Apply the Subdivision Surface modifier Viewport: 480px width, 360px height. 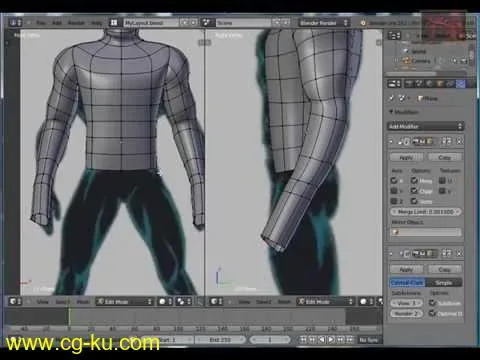click(x=406, y=269)
